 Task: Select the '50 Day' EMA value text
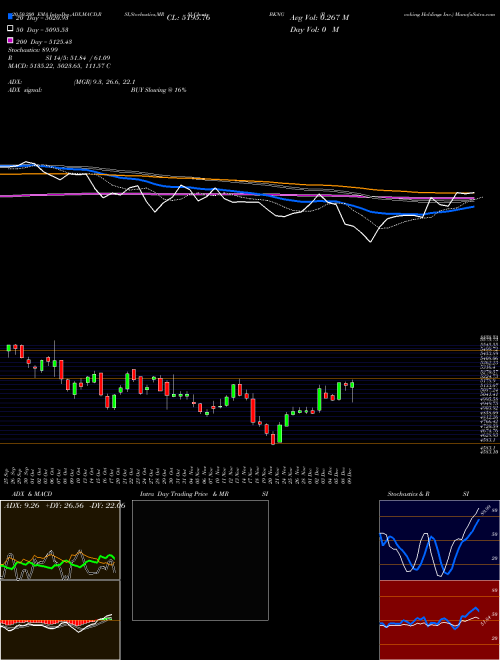point(42,30)
